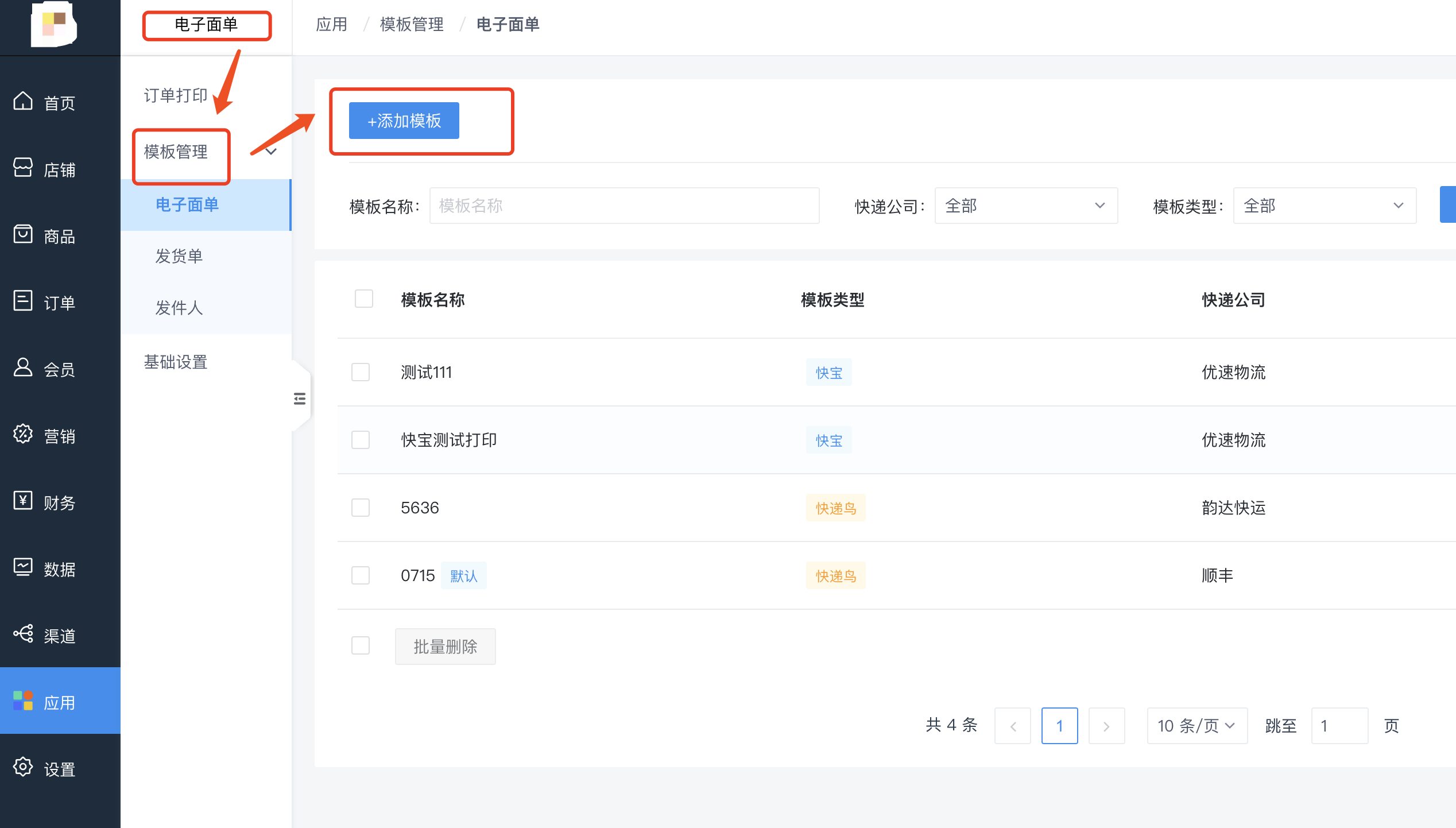Go to 基础设置 menu item

[176, 362]
